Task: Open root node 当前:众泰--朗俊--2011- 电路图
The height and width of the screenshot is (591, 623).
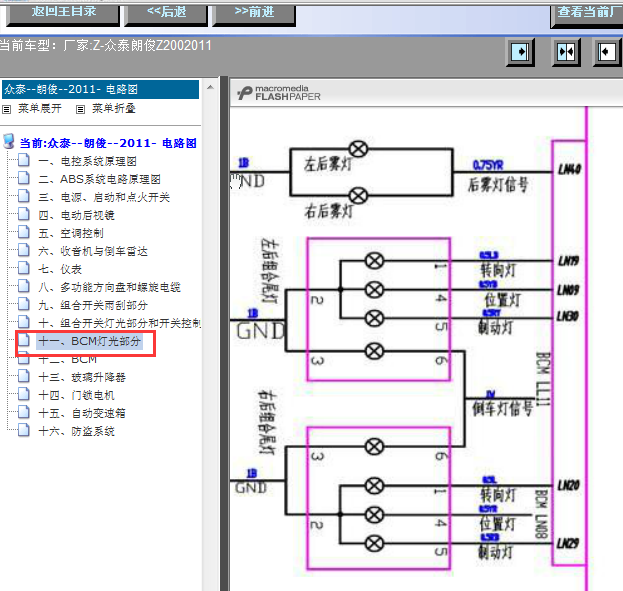Action: 108,143
